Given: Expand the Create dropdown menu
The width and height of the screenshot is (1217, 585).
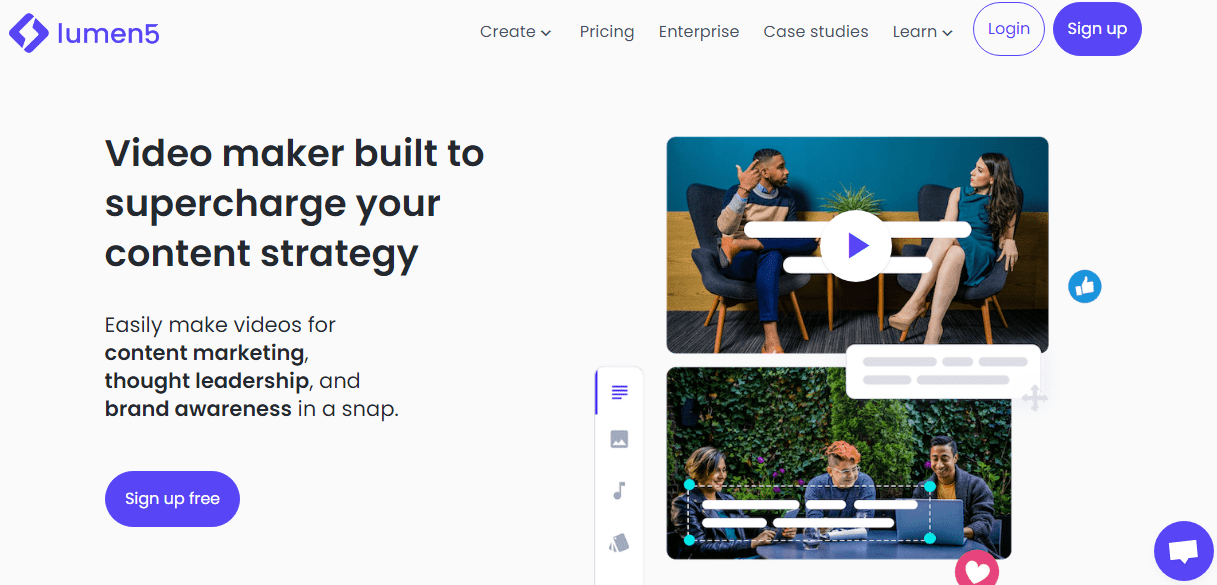Looking at the screenshot, I should click(515, 32).
